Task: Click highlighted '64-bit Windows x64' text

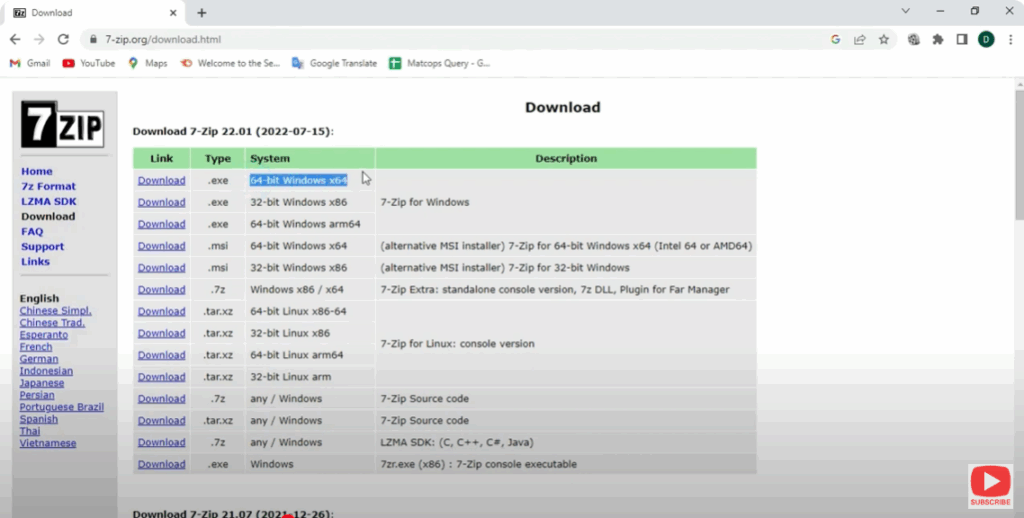Action: 298,180
